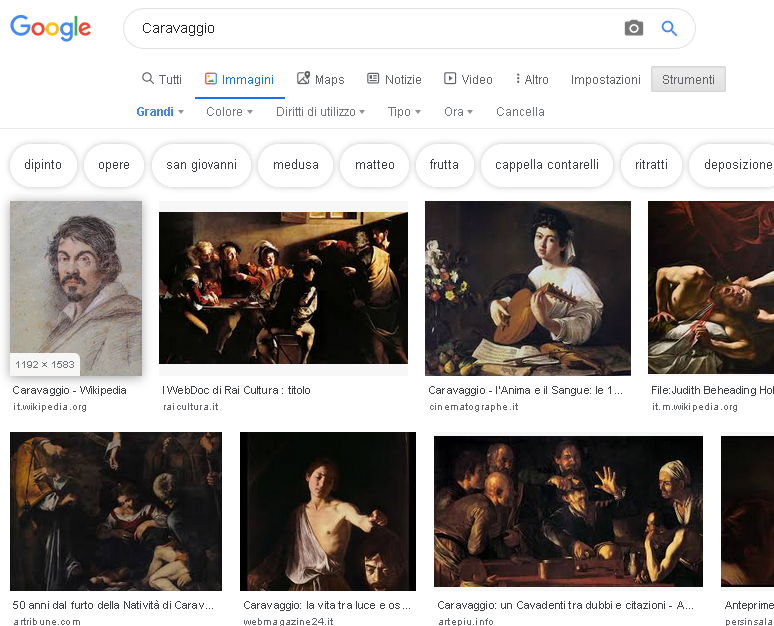Image resolution: width=774 pixels, height=626 pixels.
Task: Select the medusa suggestion chip
Action: click(296, 165)
